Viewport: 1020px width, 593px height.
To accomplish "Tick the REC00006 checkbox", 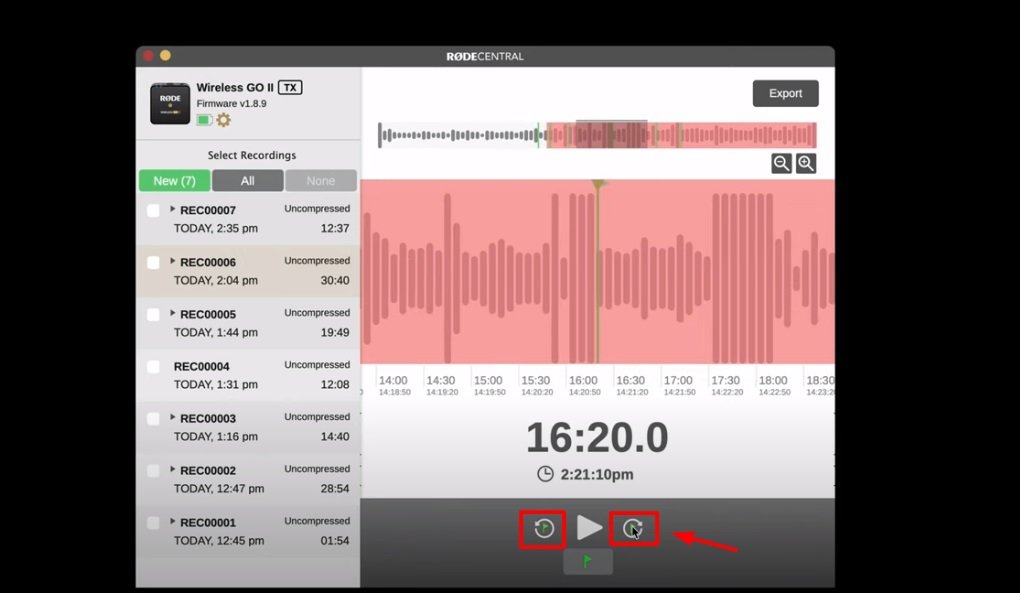I will 153,263.
